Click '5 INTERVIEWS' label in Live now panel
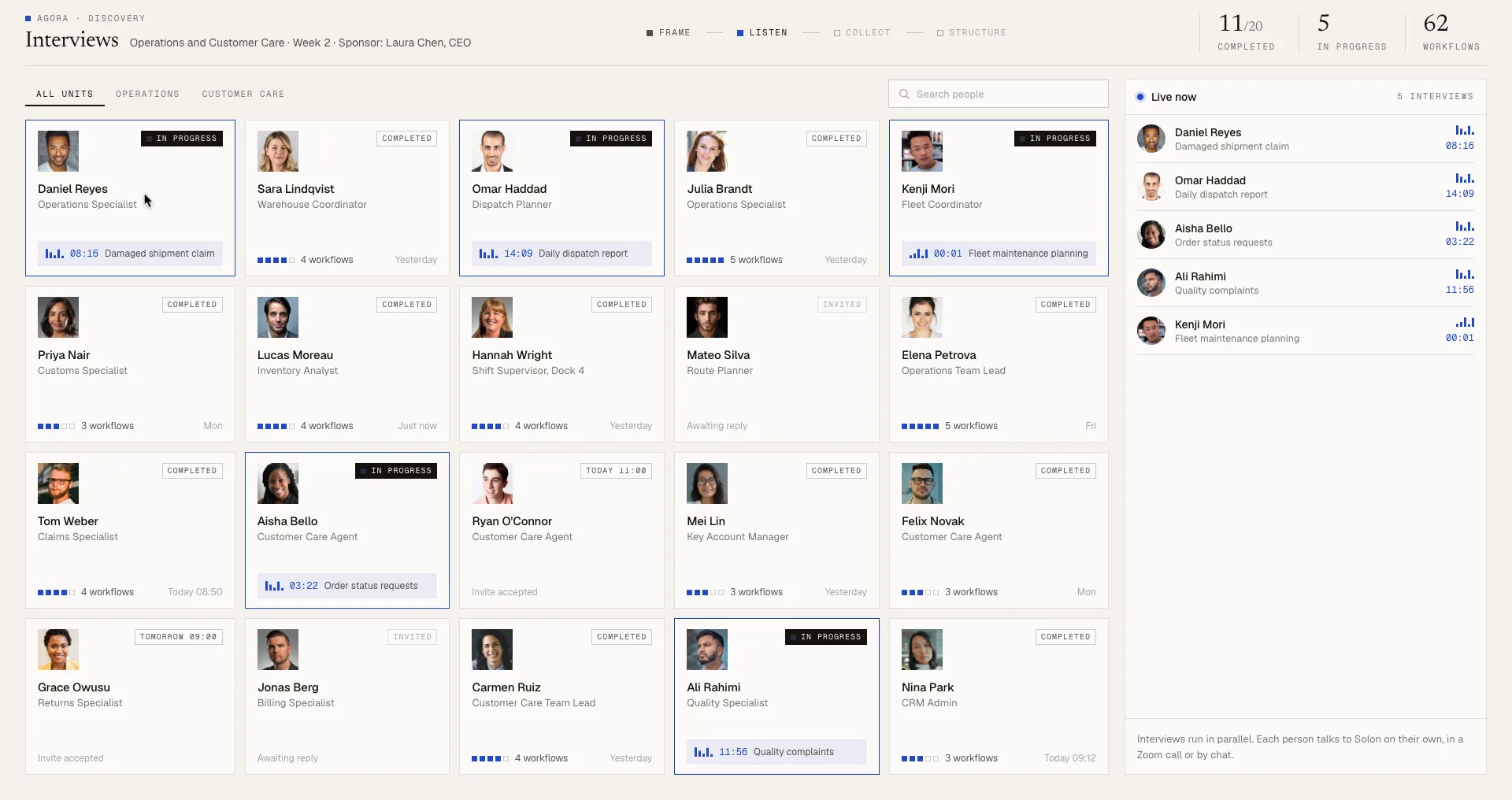Viewport: 1512px width, 800px height. [1435, 97]
